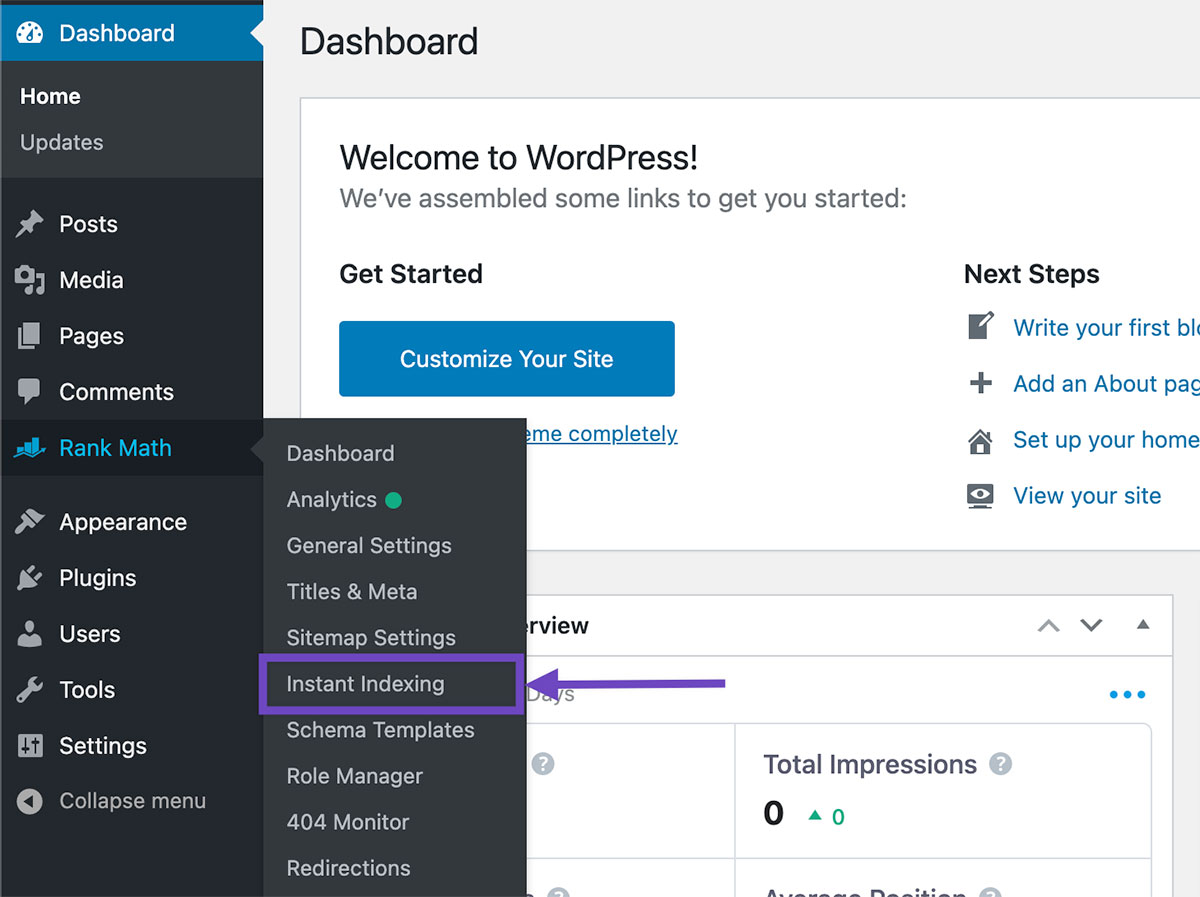The width and height of the screenshot is (1200, 897).
Task: Choose Analytics in Rank Math submenu
Action: (331, 499)
